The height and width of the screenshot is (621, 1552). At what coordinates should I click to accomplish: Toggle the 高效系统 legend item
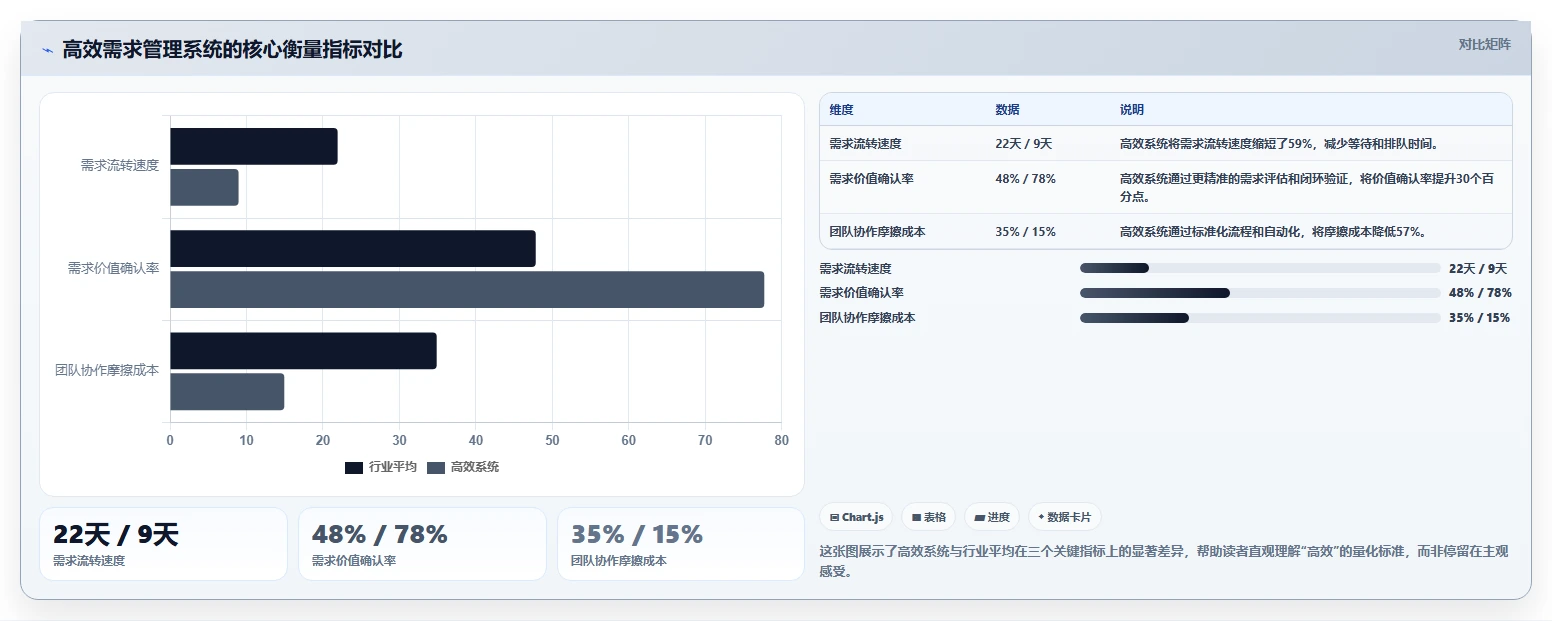pos(463,467)
